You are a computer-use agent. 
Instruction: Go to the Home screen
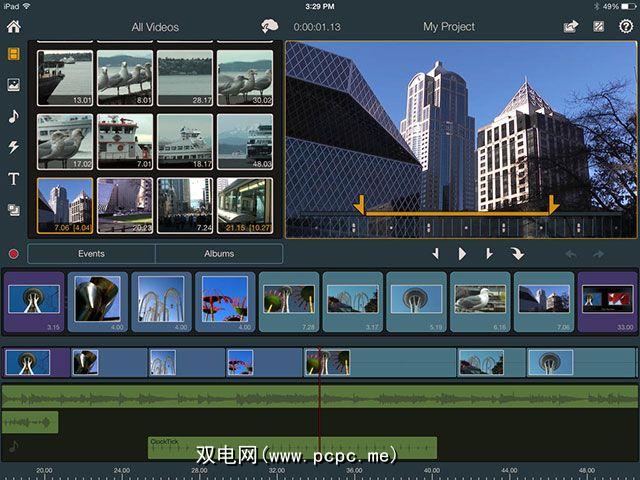[x=13, y=26]
